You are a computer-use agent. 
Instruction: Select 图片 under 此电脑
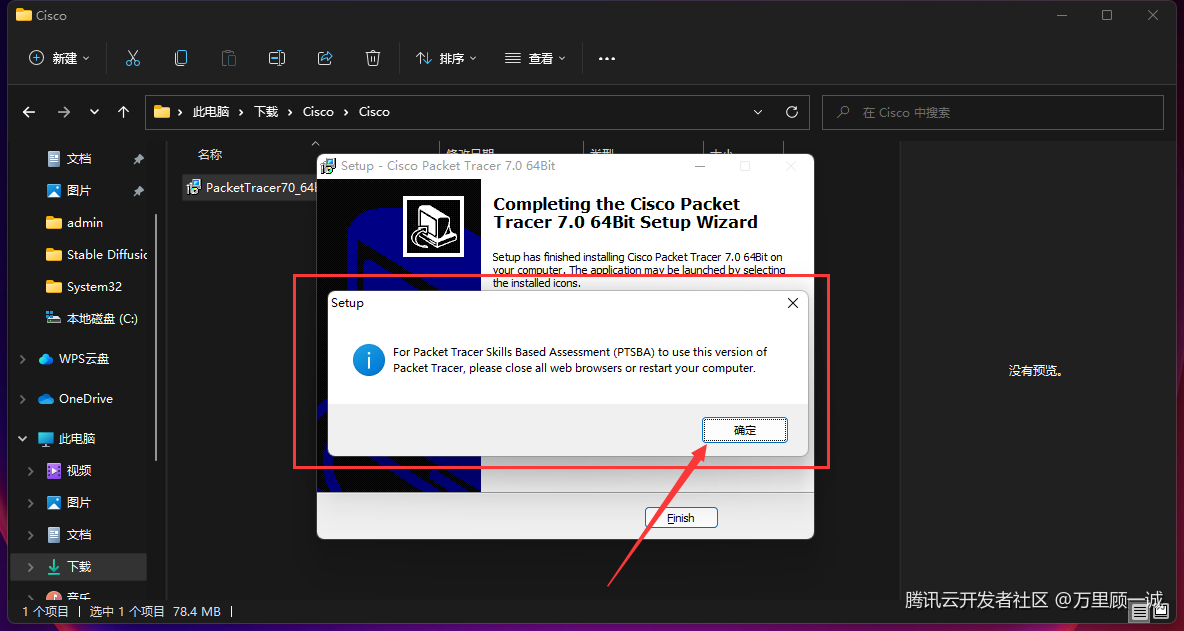click(x=79, y=502)
